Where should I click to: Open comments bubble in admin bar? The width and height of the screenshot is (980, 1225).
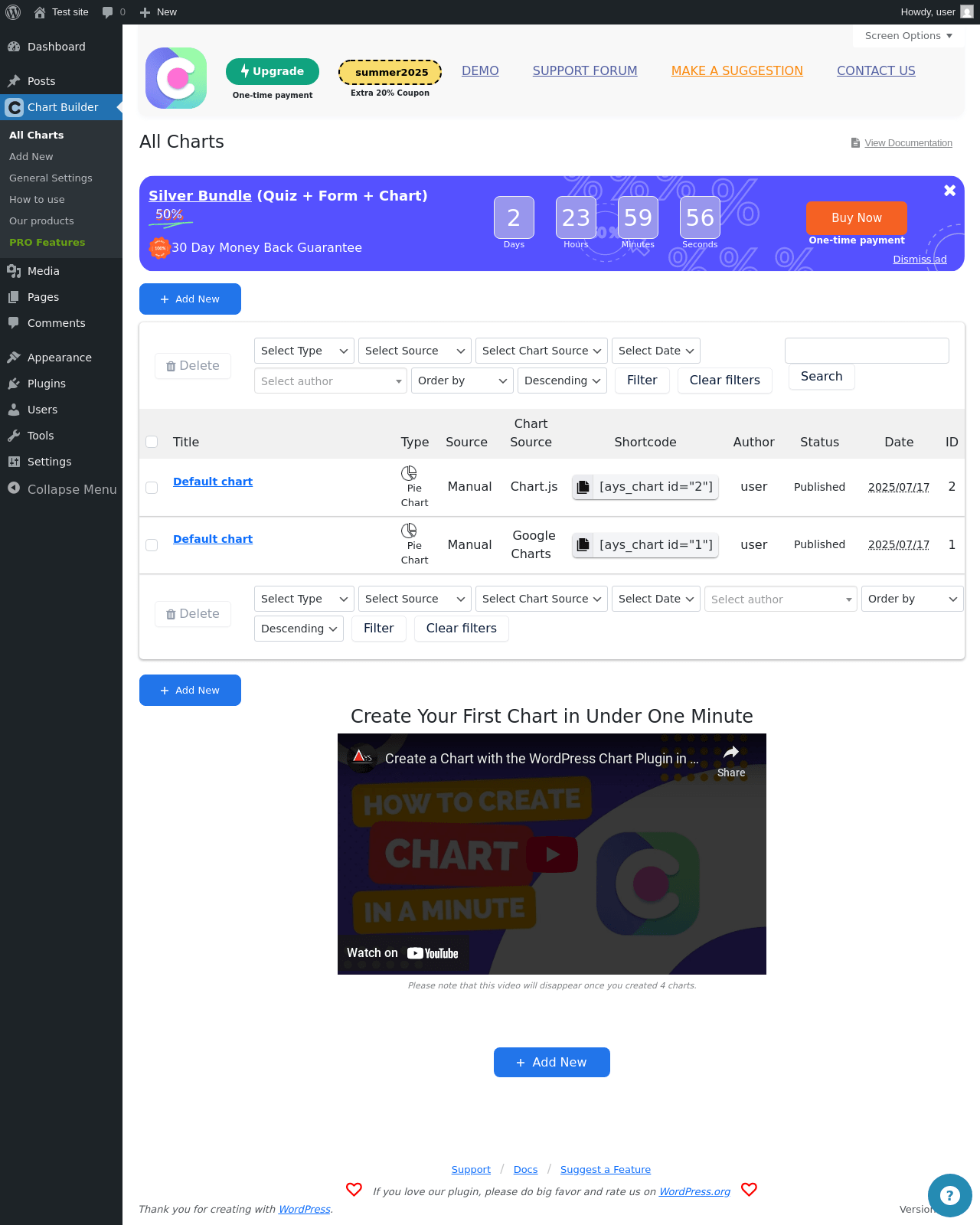click(x=107, y=12)
